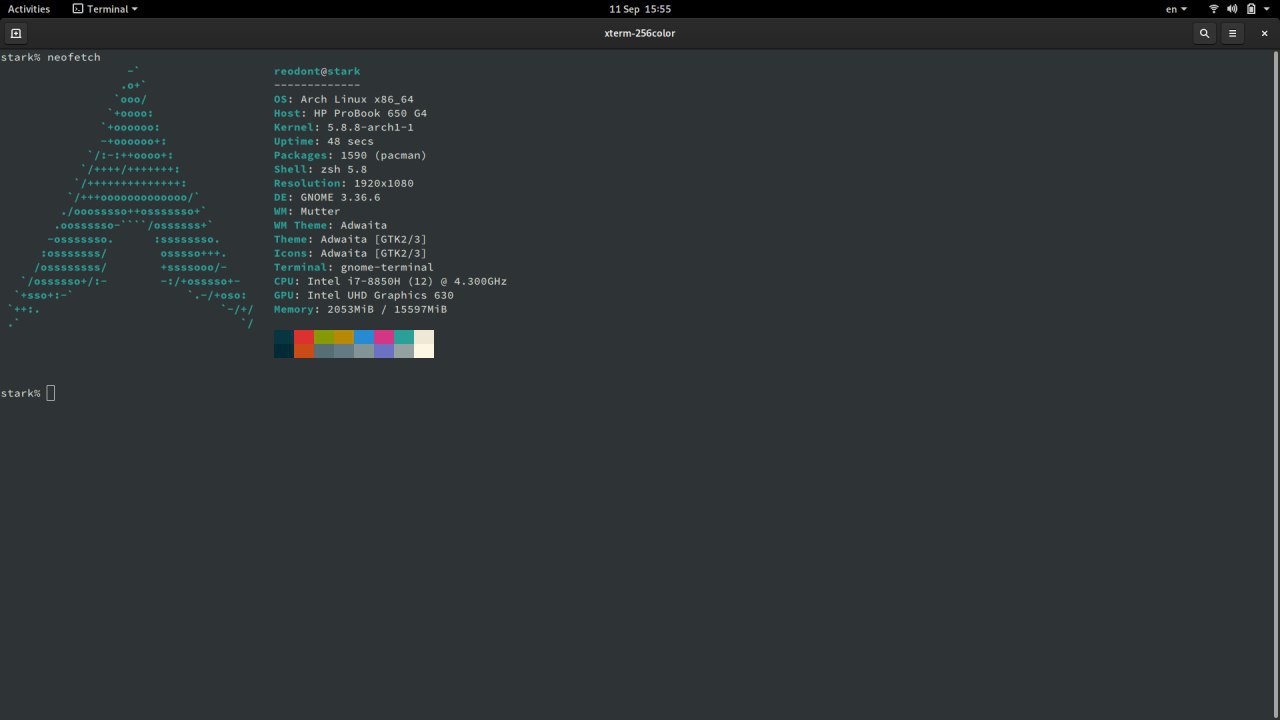1280x720 pixels.
Task: Click the terminal icon beside the Terminal menu
Action: click(78, 9)
